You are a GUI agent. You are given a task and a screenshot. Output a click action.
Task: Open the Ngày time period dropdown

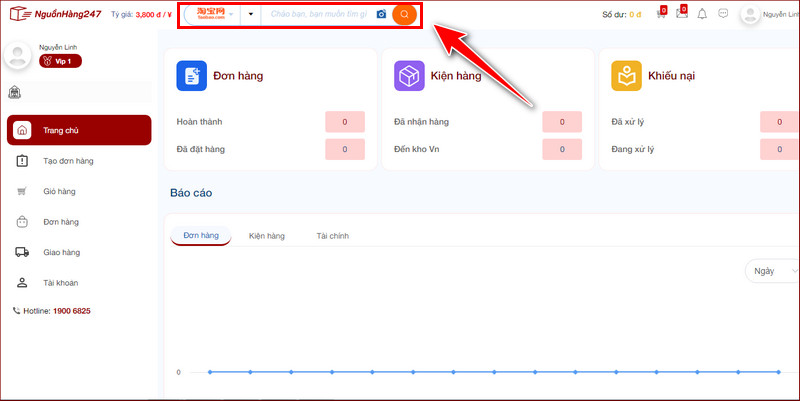769,271
